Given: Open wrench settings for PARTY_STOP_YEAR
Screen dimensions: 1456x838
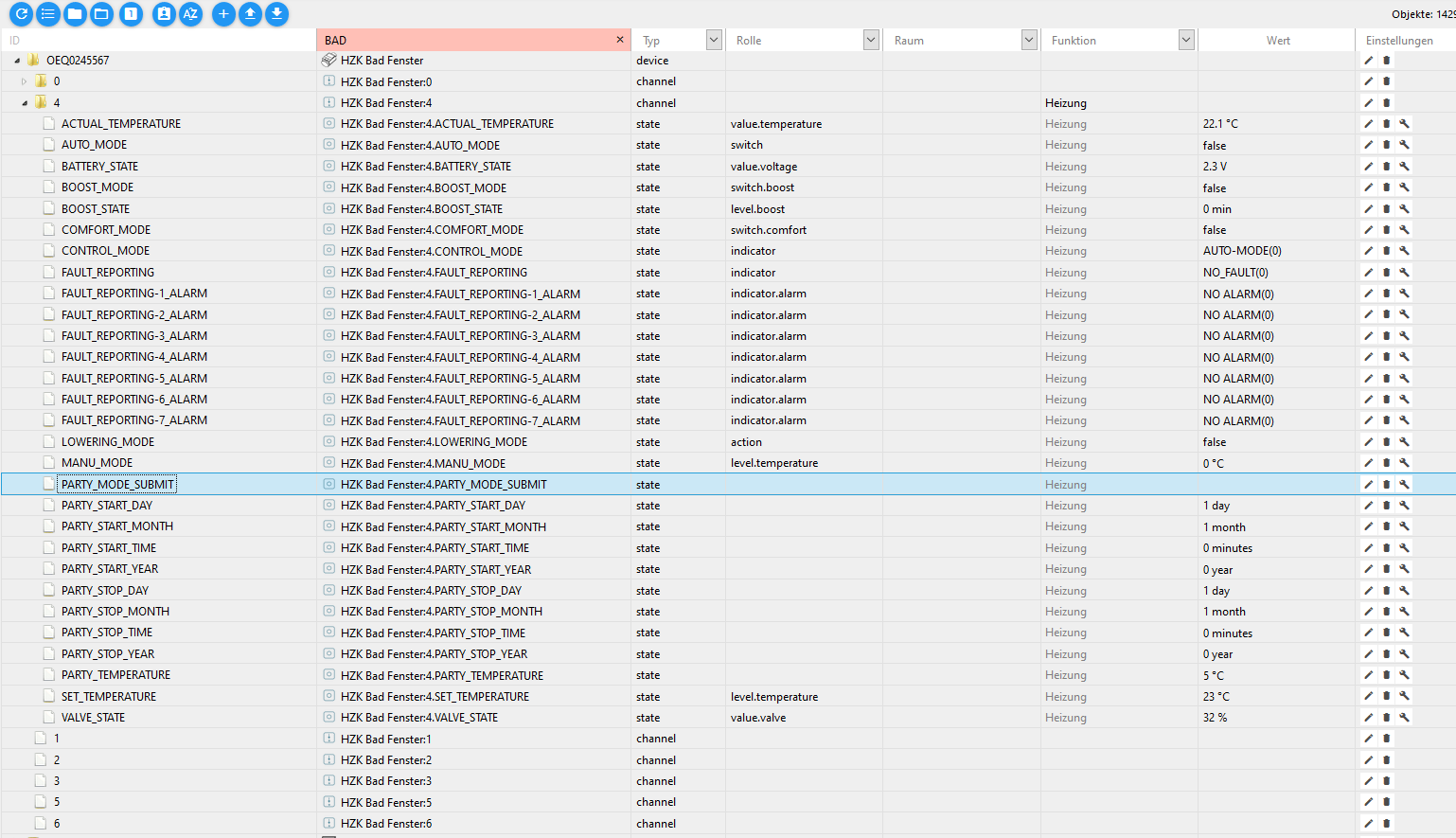Looking at the screenshot, I should 1405,654.
